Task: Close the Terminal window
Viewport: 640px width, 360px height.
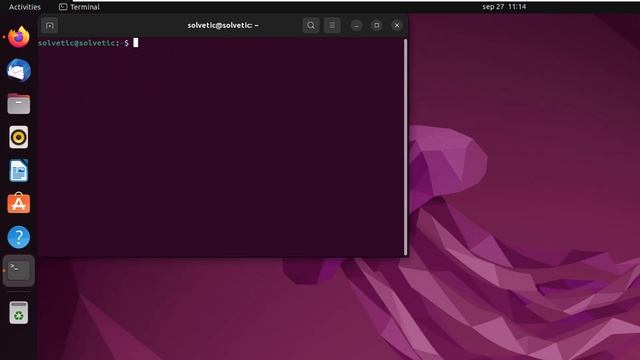Action: point(397,25)
